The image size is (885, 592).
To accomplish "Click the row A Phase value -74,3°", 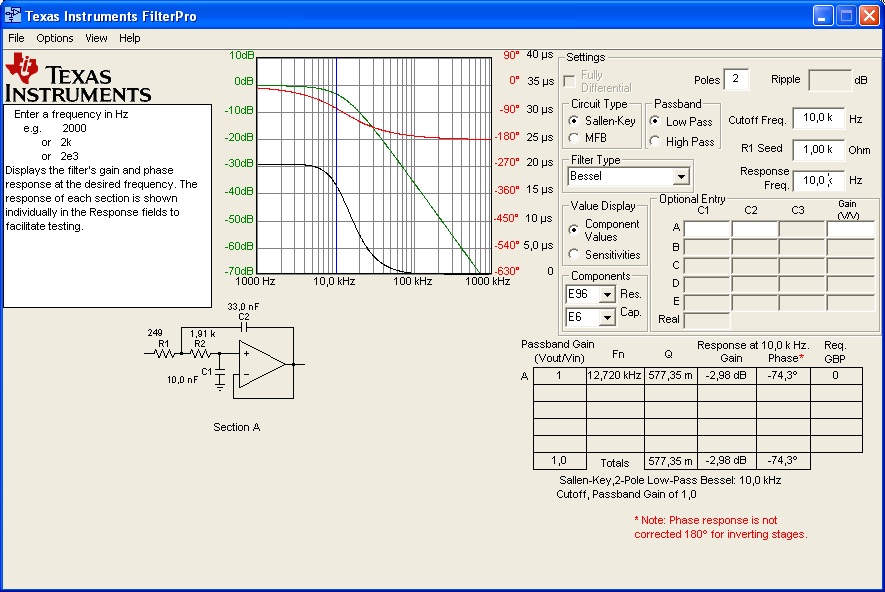I will click(x=783, y=376).
